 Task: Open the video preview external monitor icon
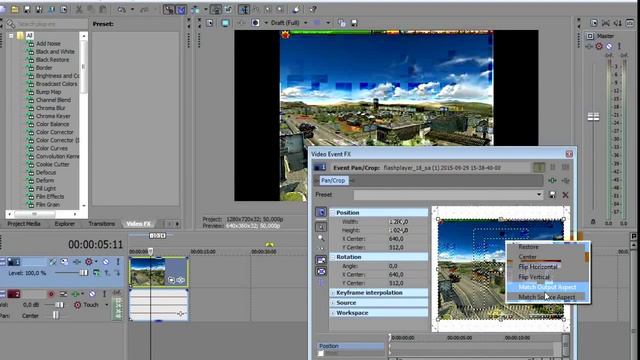(x=225, y=23)
